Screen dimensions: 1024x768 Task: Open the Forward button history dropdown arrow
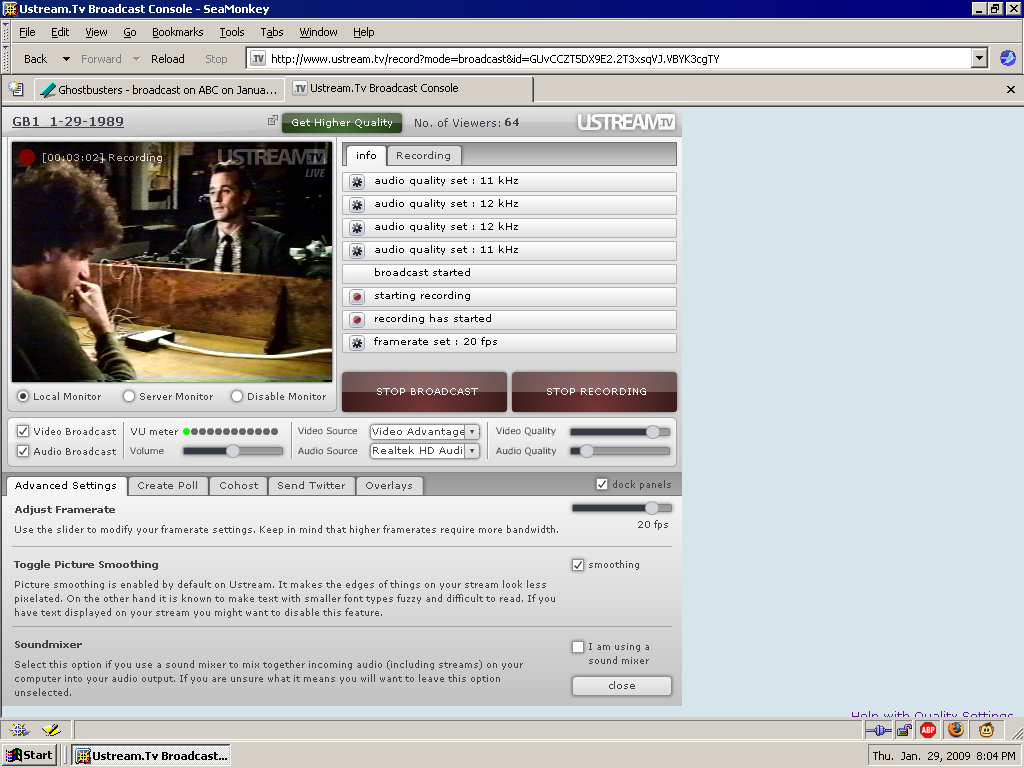[136, 59]
